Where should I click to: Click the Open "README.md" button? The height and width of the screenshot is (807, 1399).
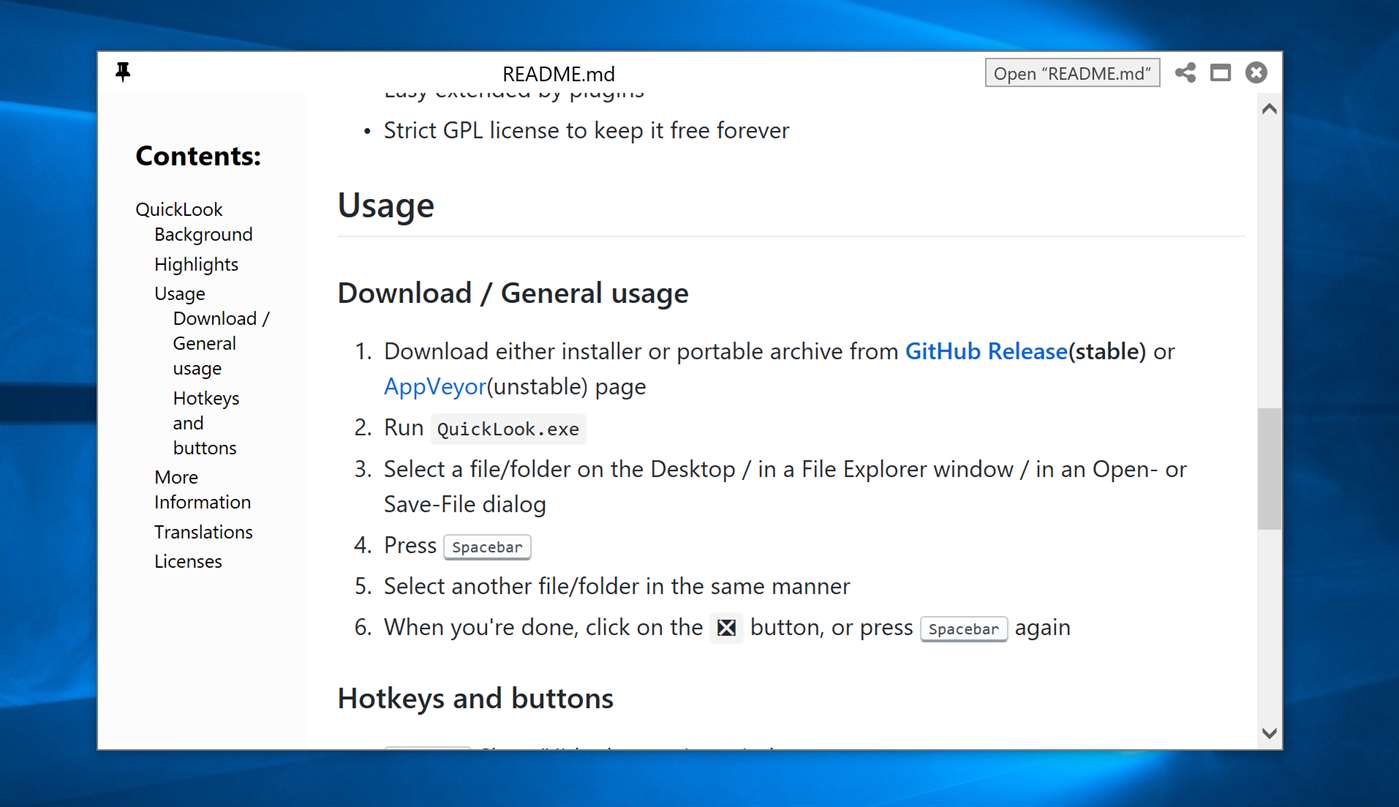point(1072,73)
